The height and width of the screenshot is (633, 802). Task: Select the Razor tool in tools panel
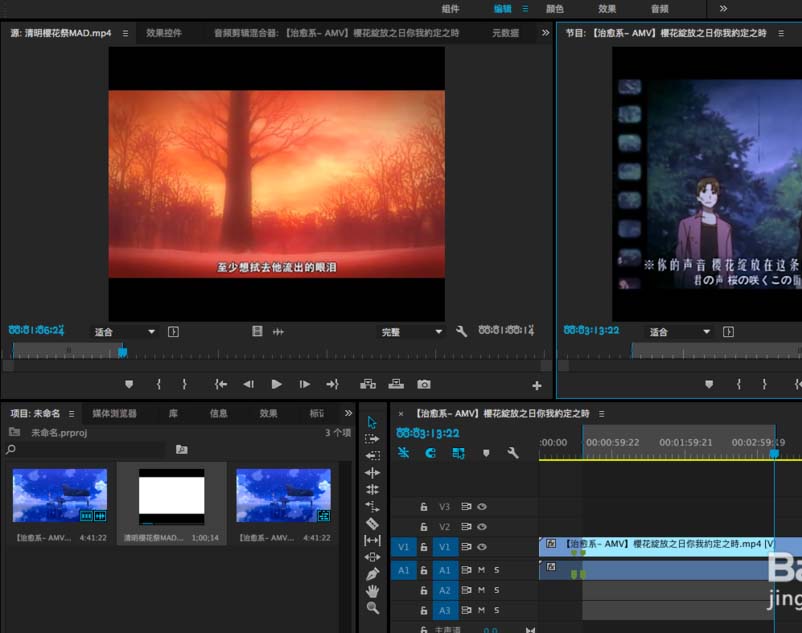coord(372,523)
